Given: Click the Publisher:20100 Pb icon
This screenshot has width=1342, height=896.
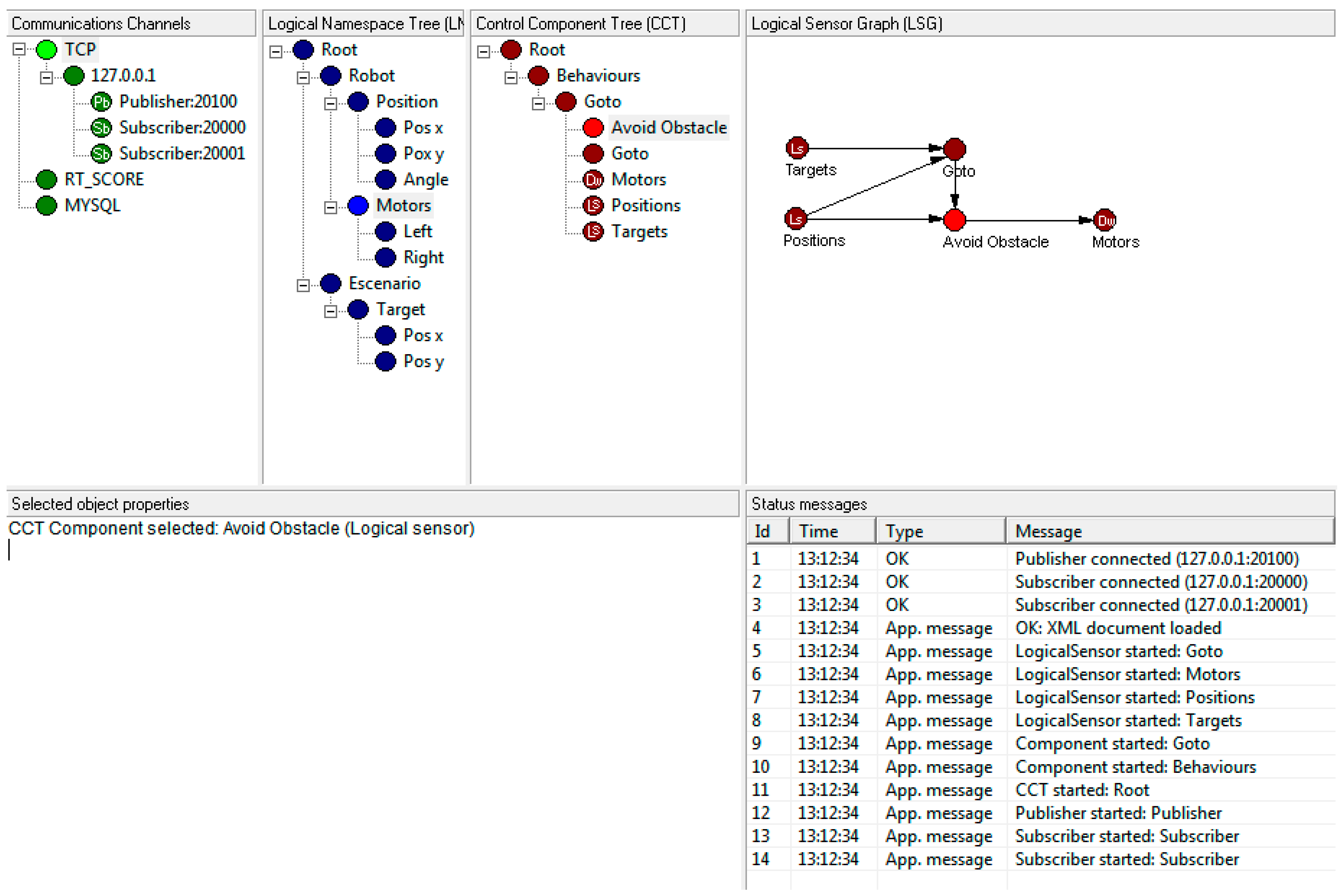Looking at the screenshot, I should pyautogui.click(x=101, y=102).
